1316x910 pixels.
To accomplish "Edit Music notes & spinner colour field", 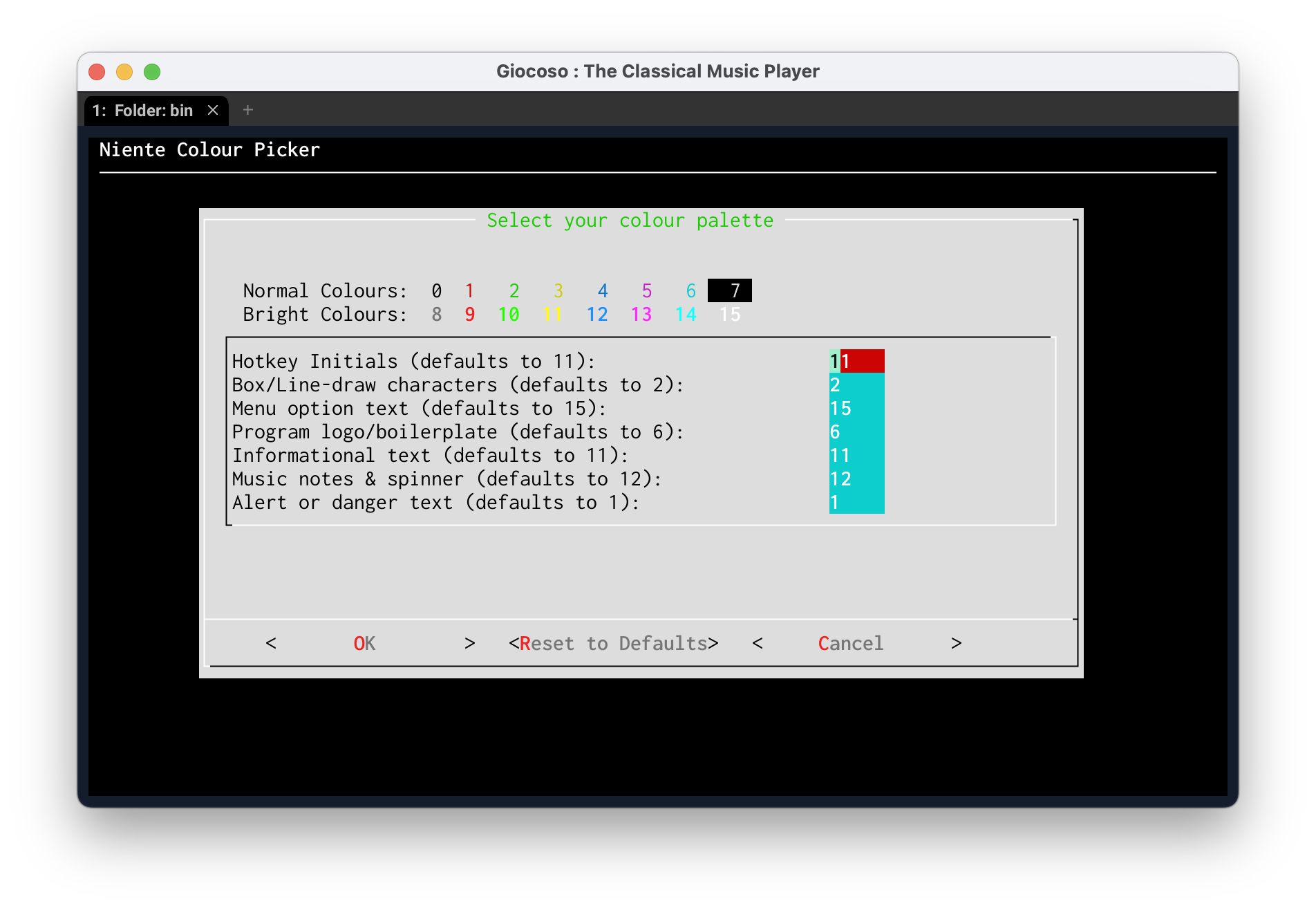I will click(856, 479).
